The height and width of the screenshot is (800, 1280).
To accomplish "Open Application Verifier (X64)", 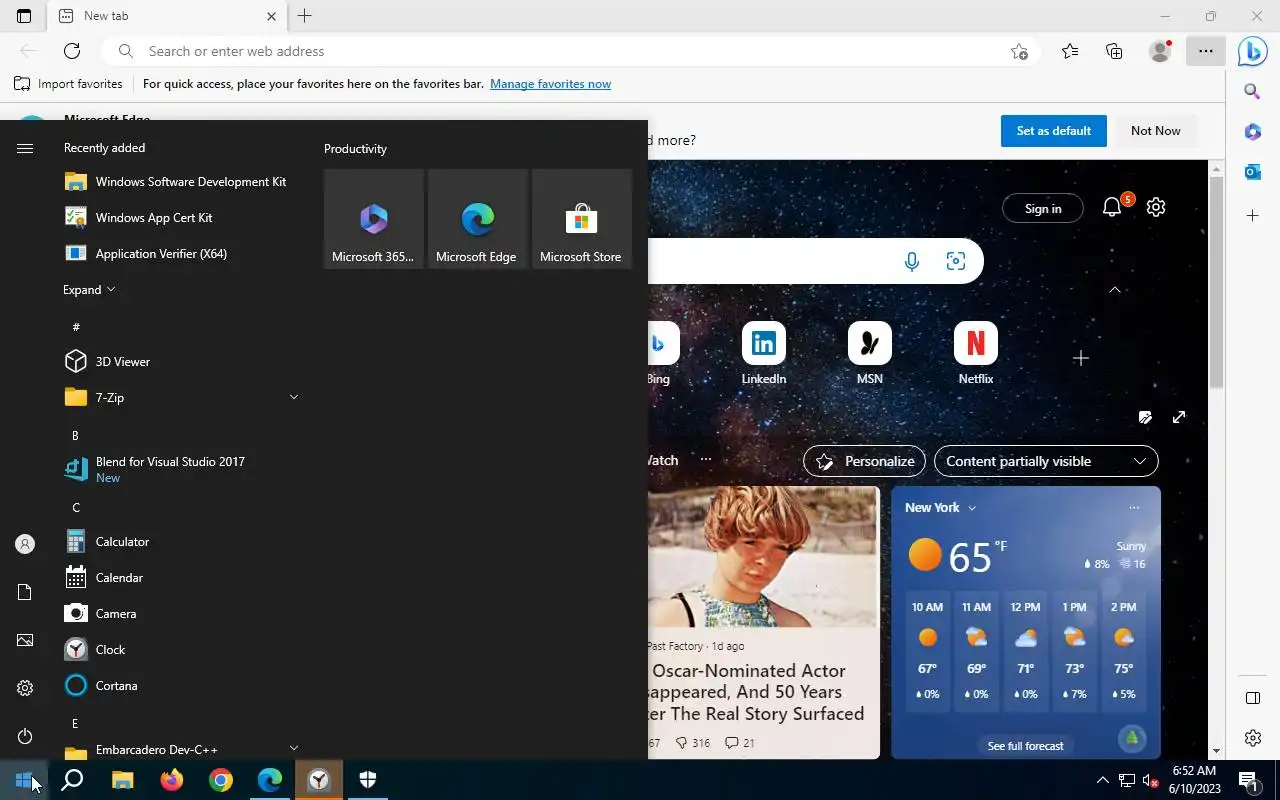I will click(182, 254).
